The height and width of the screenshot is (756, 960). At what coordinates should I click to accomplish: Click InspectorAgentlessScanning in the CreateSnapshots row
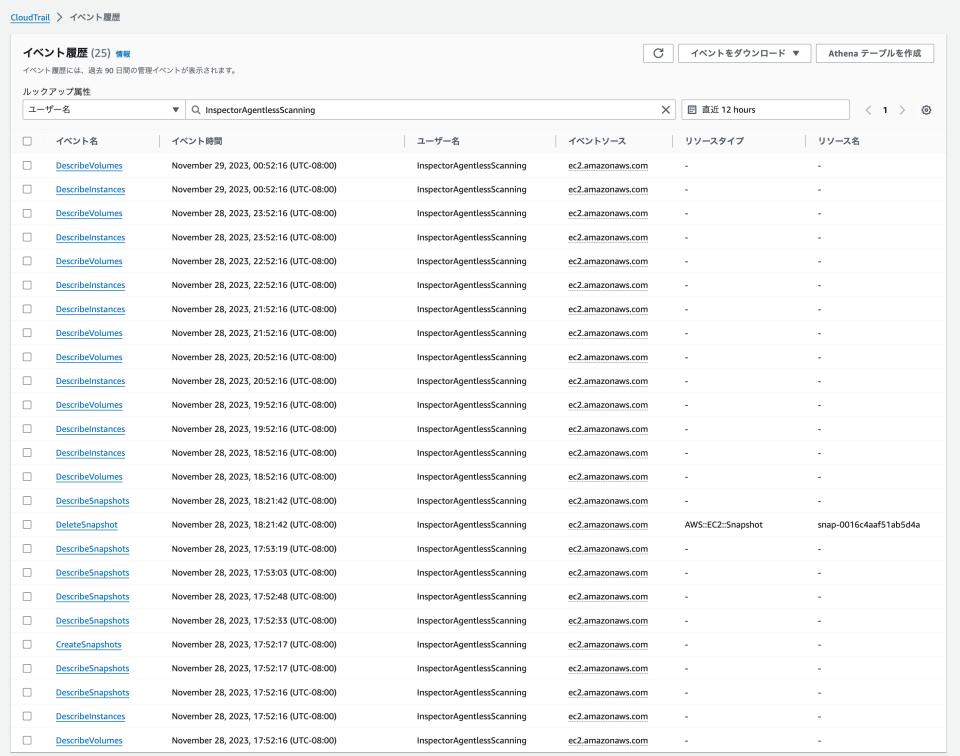tap(471, 644)
